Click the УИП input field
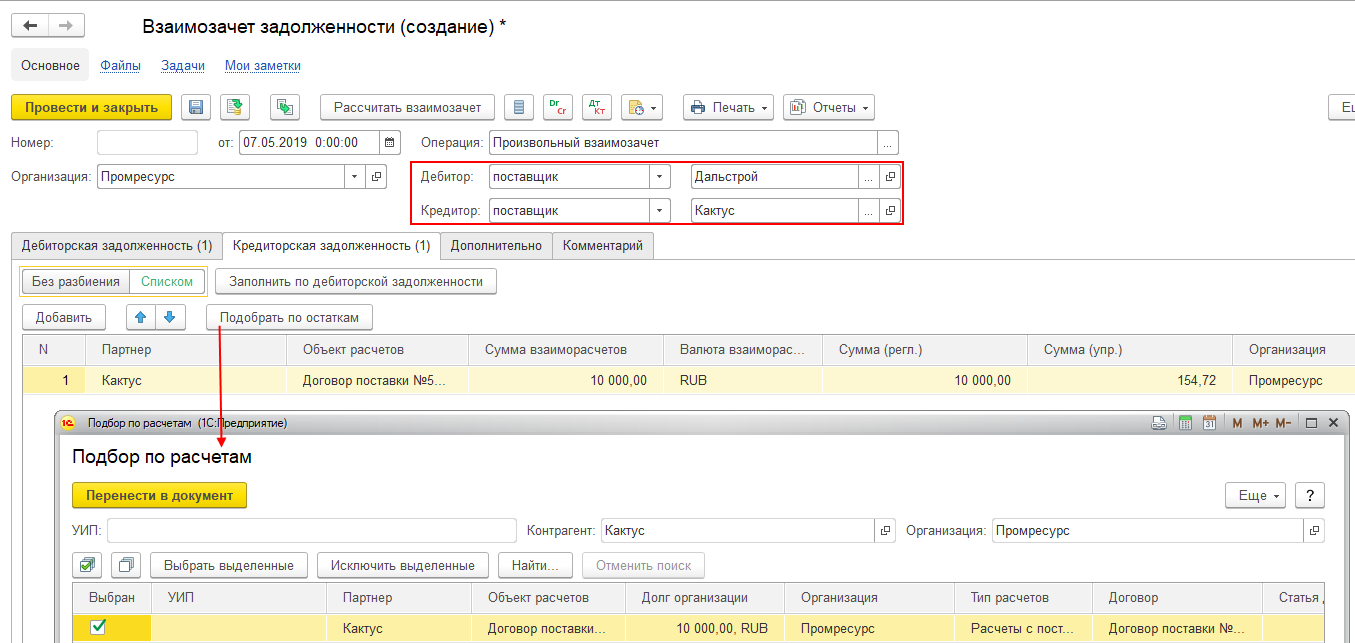This screenshot has height=643, width=1355. (x=312, y=531)
